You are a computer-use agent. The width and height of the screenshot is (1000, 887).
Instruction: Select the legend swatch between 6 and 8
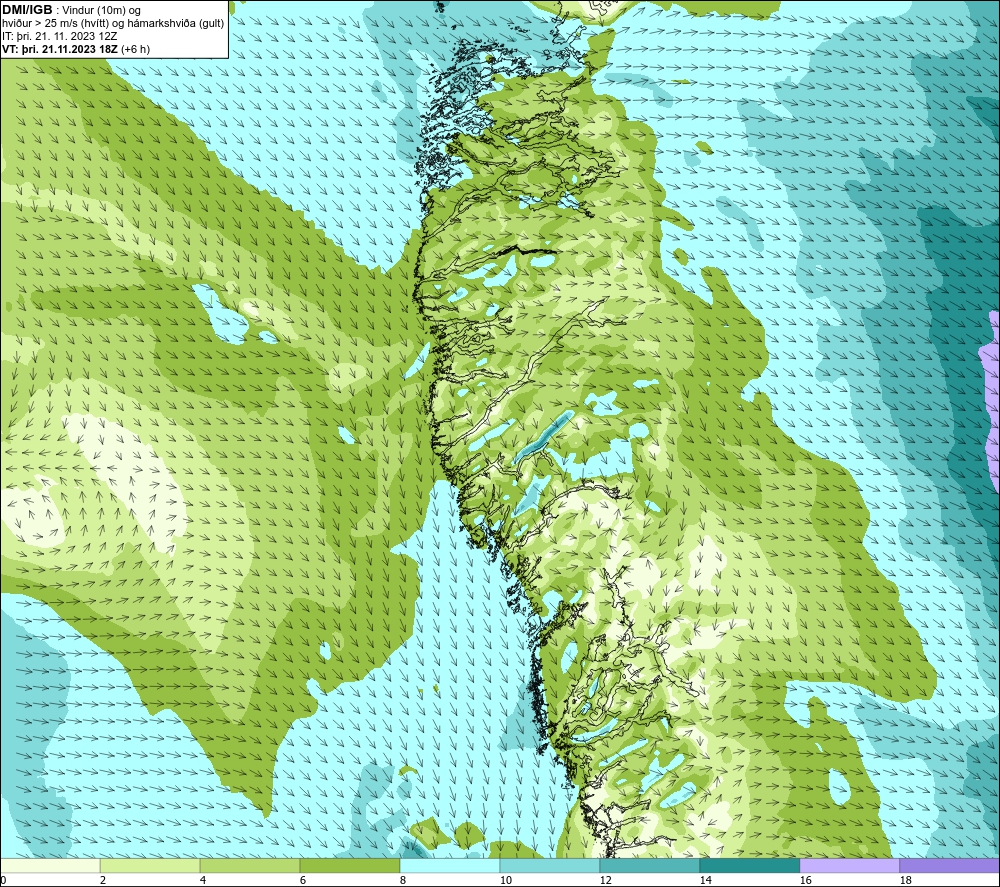(x=349, y=865)
